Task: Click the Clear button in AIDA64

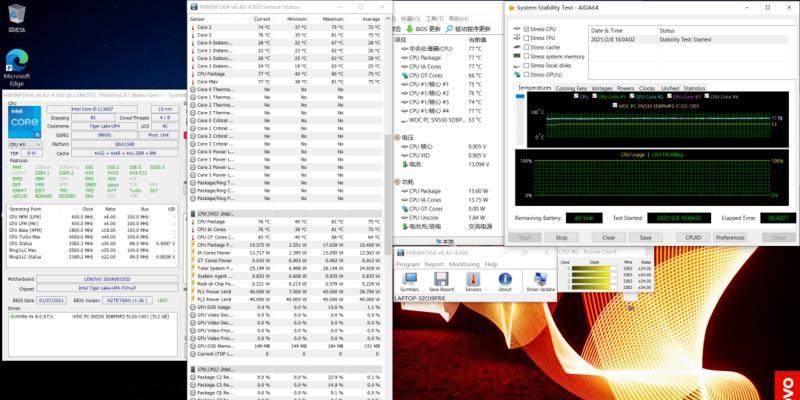Action: tap(609, 237)
